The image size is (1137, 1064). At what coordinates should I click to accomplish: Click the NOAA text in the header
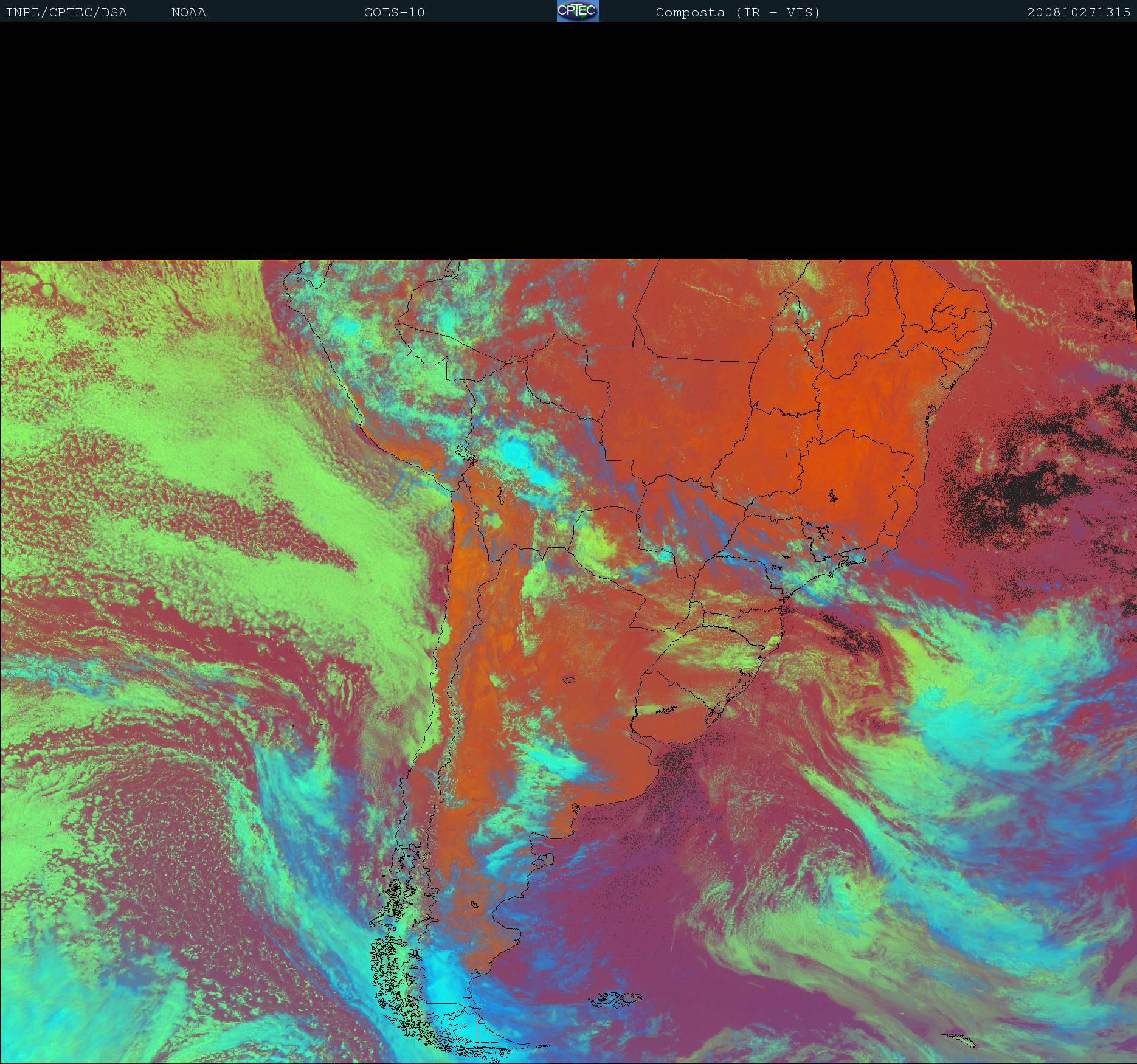pos(188,12)
